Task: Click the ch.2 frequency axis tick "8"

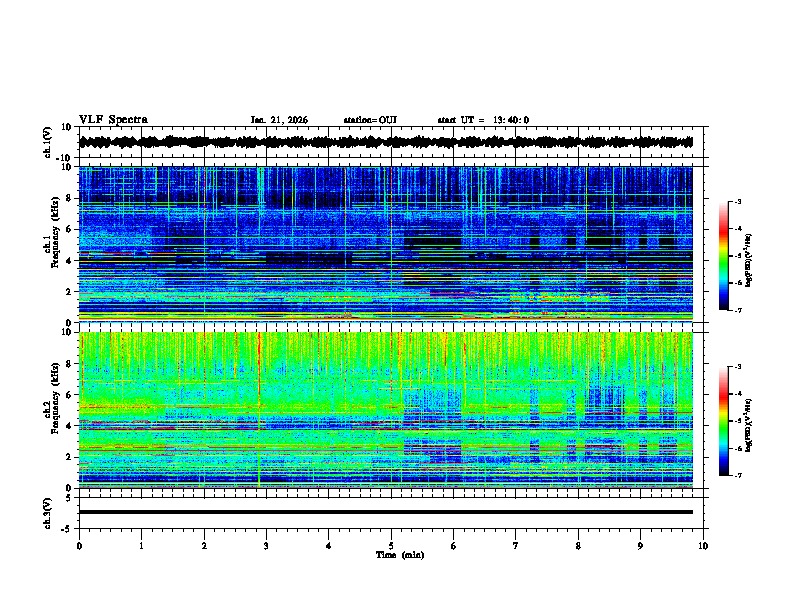Action: (69, 364)
